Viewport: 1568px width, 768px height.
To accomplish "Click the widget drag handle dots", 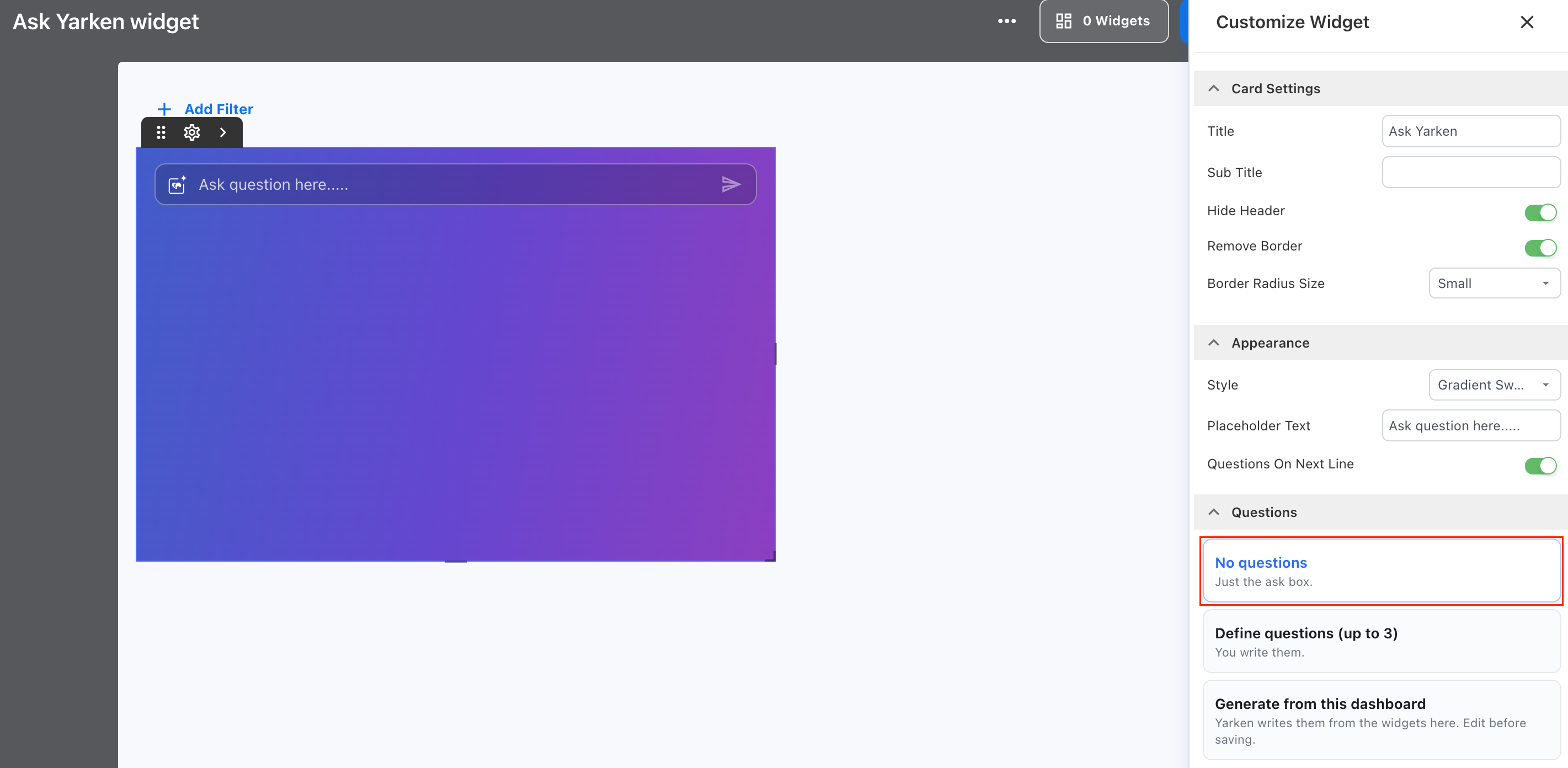I will pyautogui.click(x=161, y=132).
